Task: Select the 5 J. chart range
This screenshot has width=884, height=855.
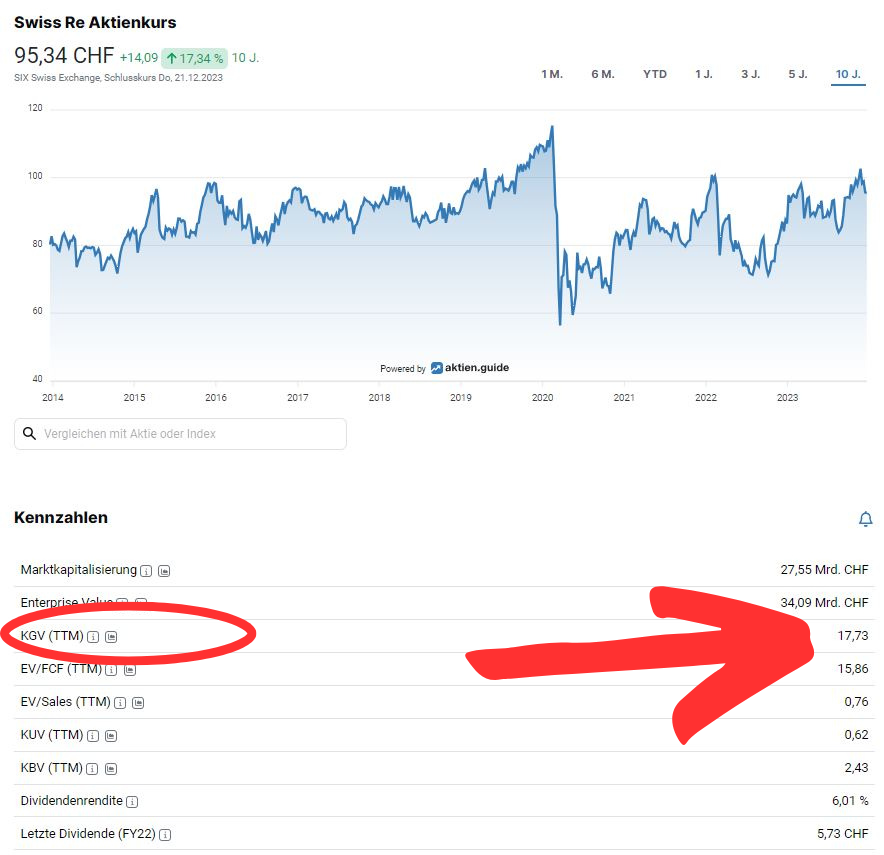Action: (x=798, y=74)
